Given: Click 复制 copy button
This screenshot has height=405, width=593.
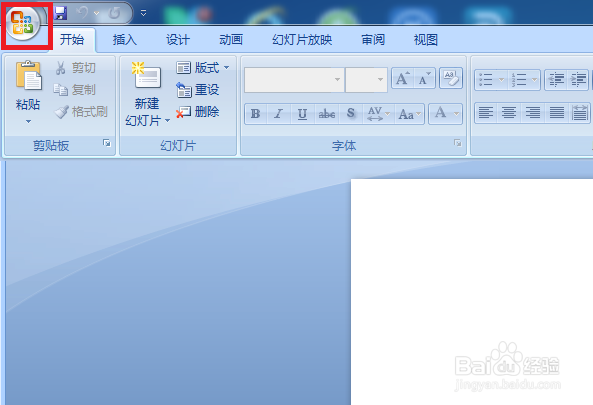Looking at the screenshot, I should pyautogui.click(x=75, y=90).
